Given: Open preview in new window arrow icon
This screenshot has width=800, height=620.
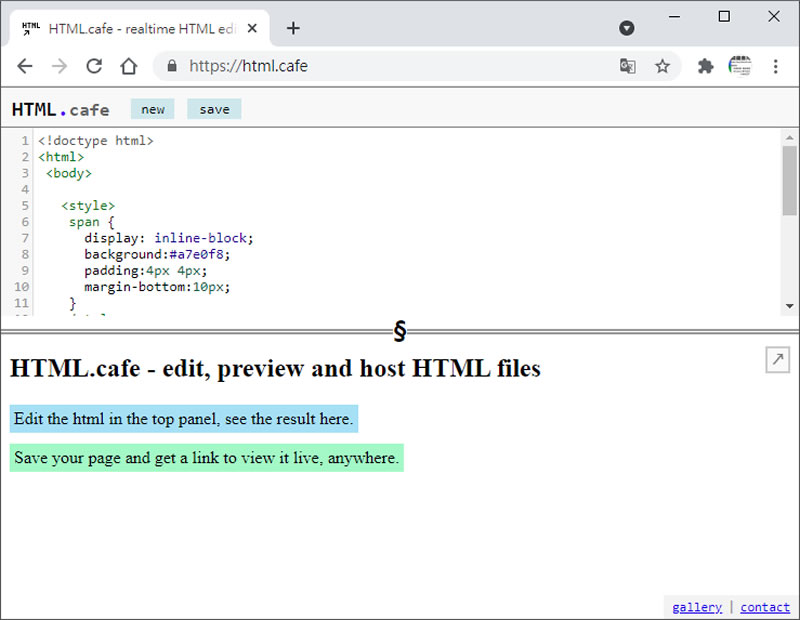Looking at the screenshot, I should pyautogui.click(x=777, y=360).
